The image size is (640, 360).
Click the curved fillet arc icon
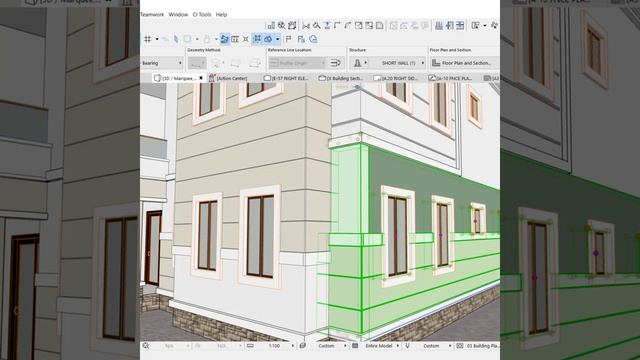pos(348,25)
